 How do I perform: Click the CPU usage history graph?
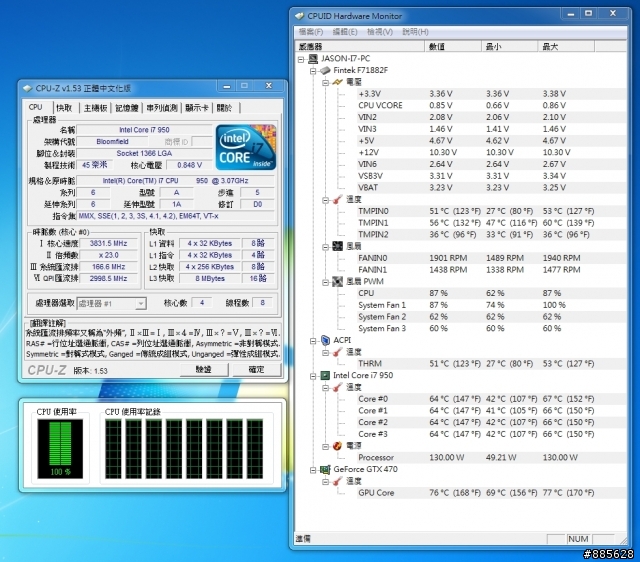tap(184, 449)
